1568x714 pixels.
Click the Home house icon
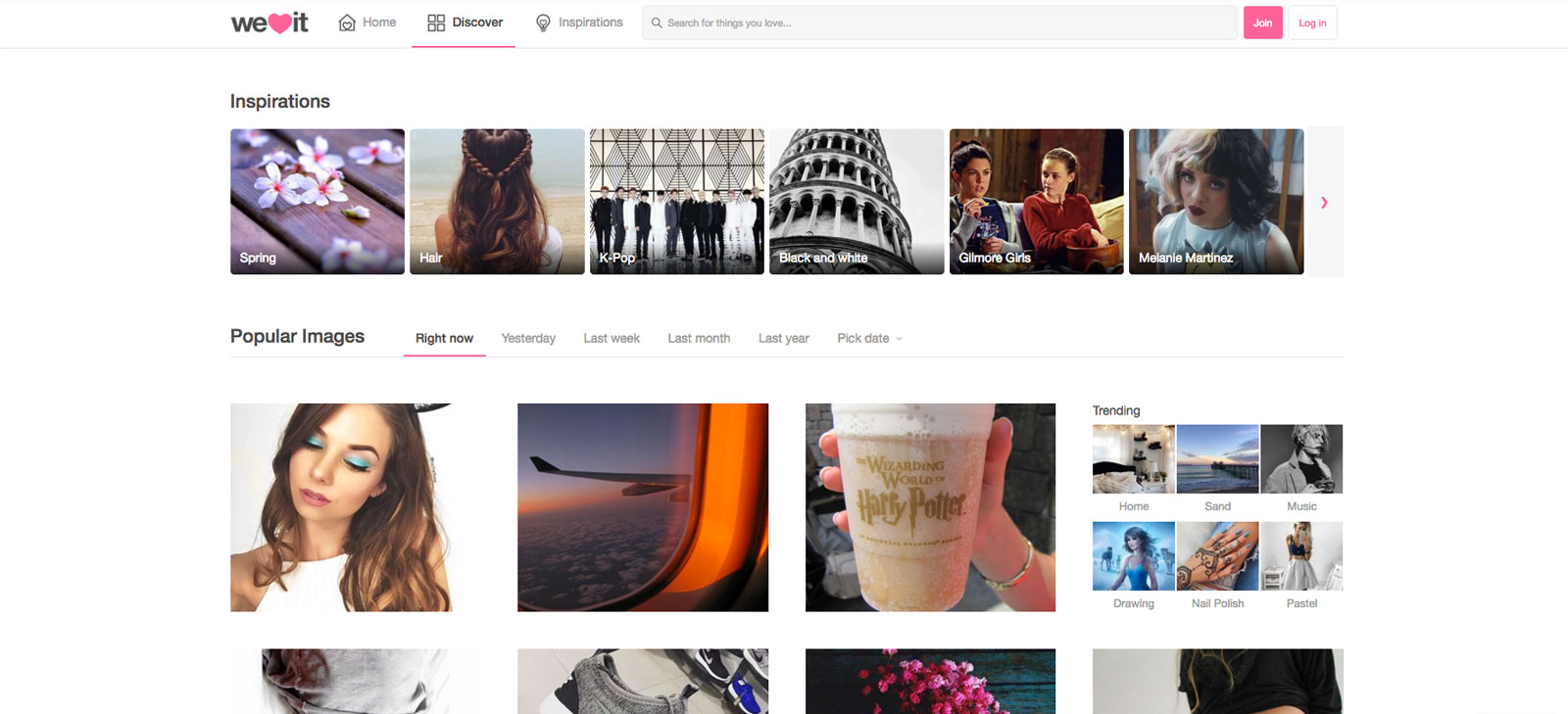(x=347, y=23)
